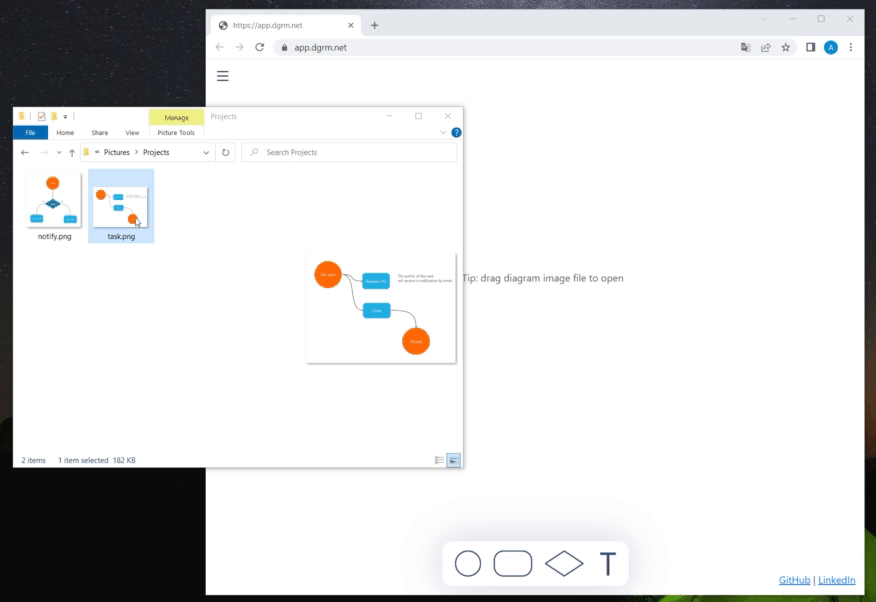Open Chrome three-dot menu
Screen dimensions: 876x602
(851, 47)
